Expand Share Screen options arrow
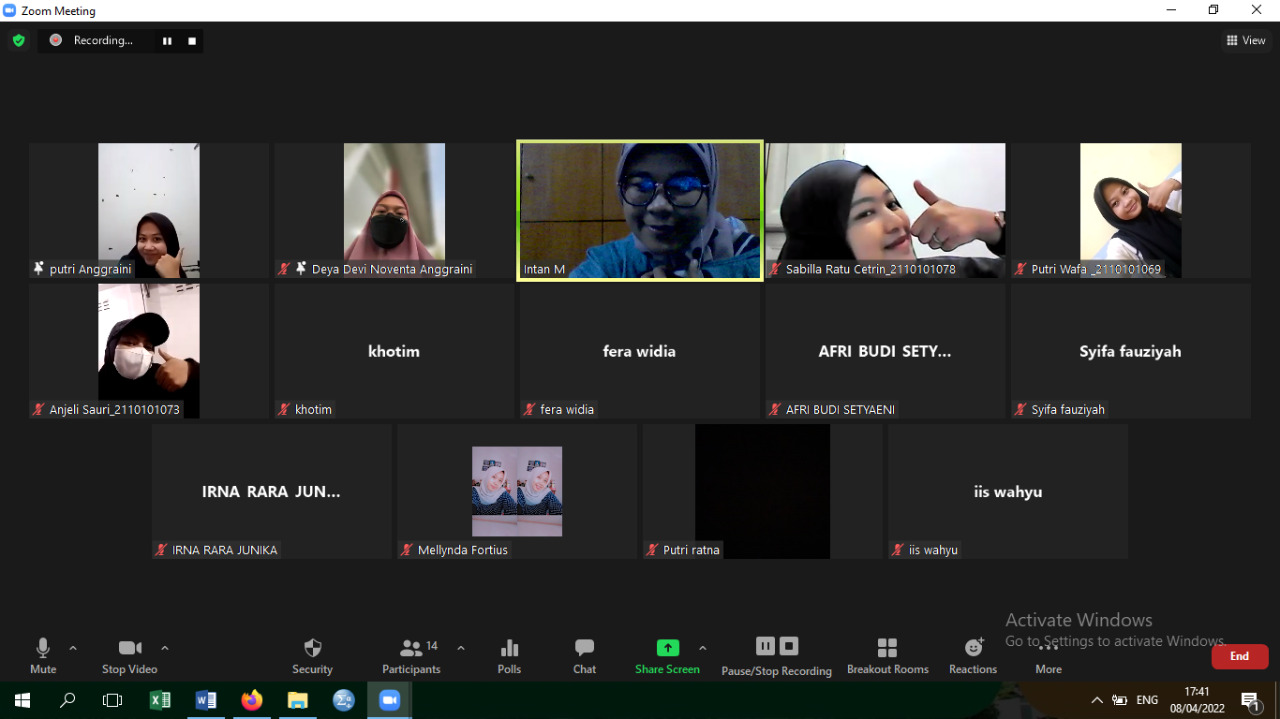1280x719 pixels. pyautogui.click(x=702, y=648)
